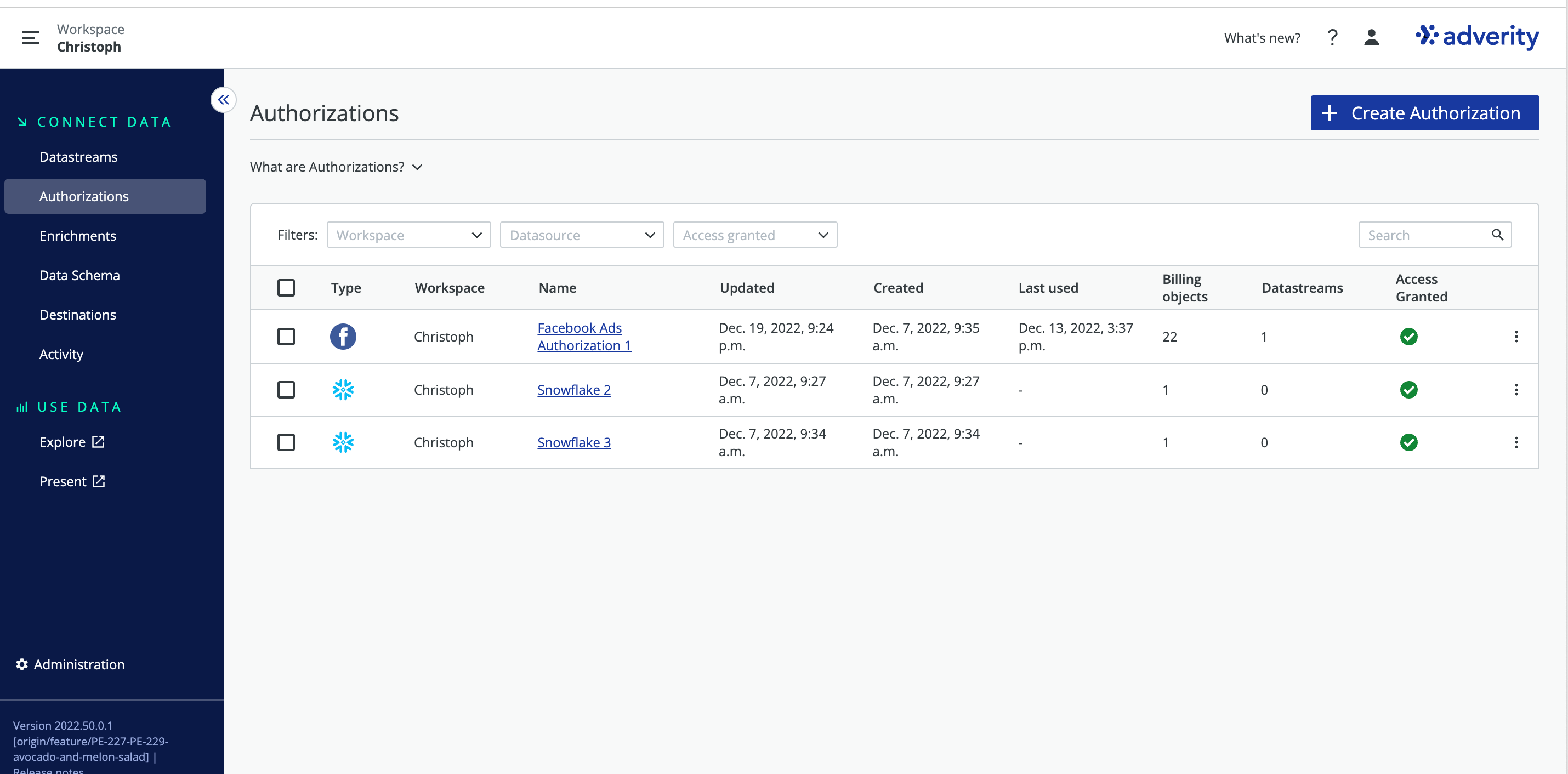Open the user profile icon
The width and height of the screenshot is (1568, 774).
[1371, 38]
